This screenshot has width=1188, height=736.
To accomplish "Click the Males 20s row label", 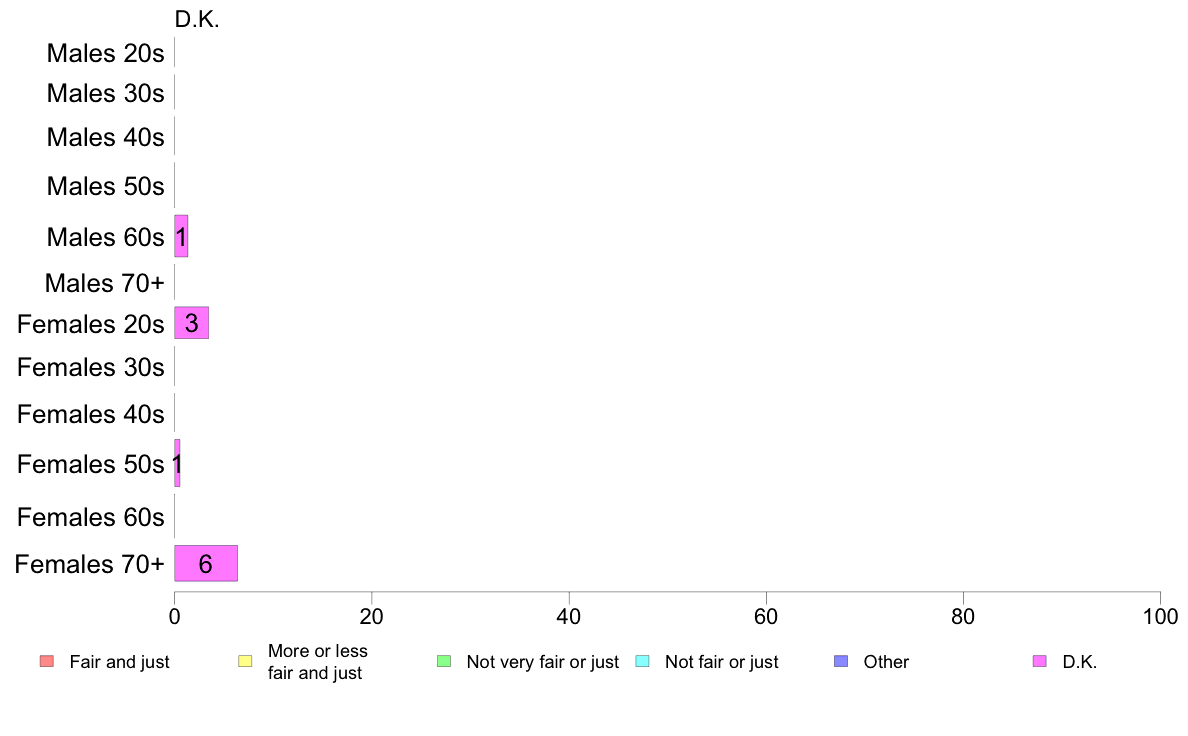I will pos(105,53).
